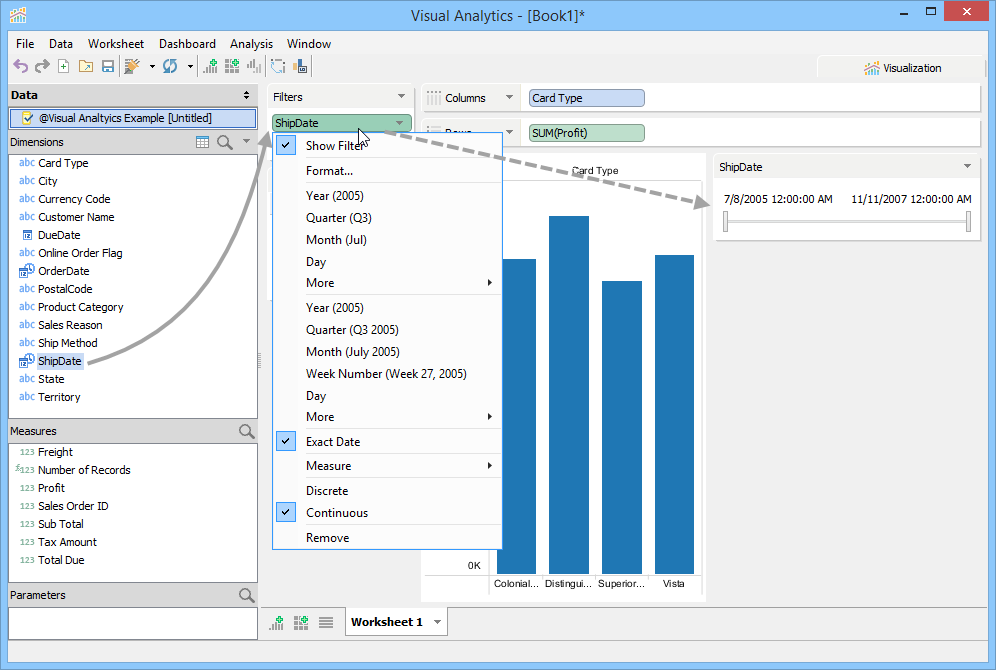996x670 pixels.
Task: Open the Data menu
Action: (x=61, y=44)
